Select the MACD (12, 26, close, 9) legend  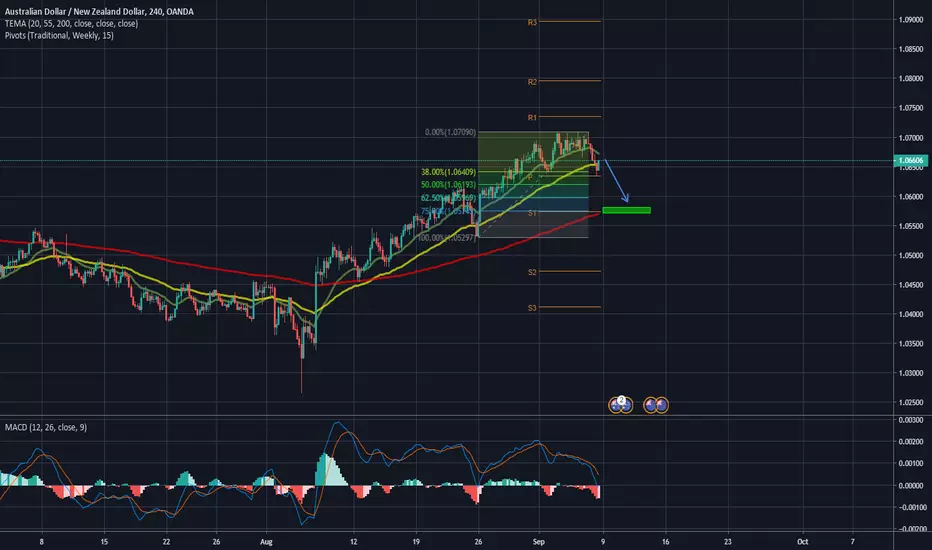click(x=46, y=427)
